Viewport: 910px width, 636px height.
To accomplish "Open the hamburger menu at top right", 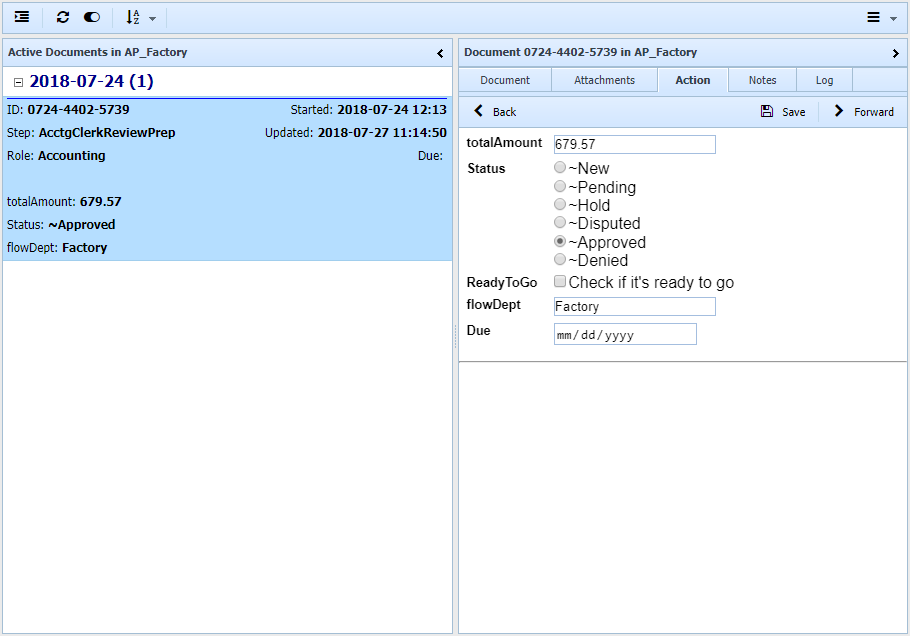I will click(x=880, y=17).
